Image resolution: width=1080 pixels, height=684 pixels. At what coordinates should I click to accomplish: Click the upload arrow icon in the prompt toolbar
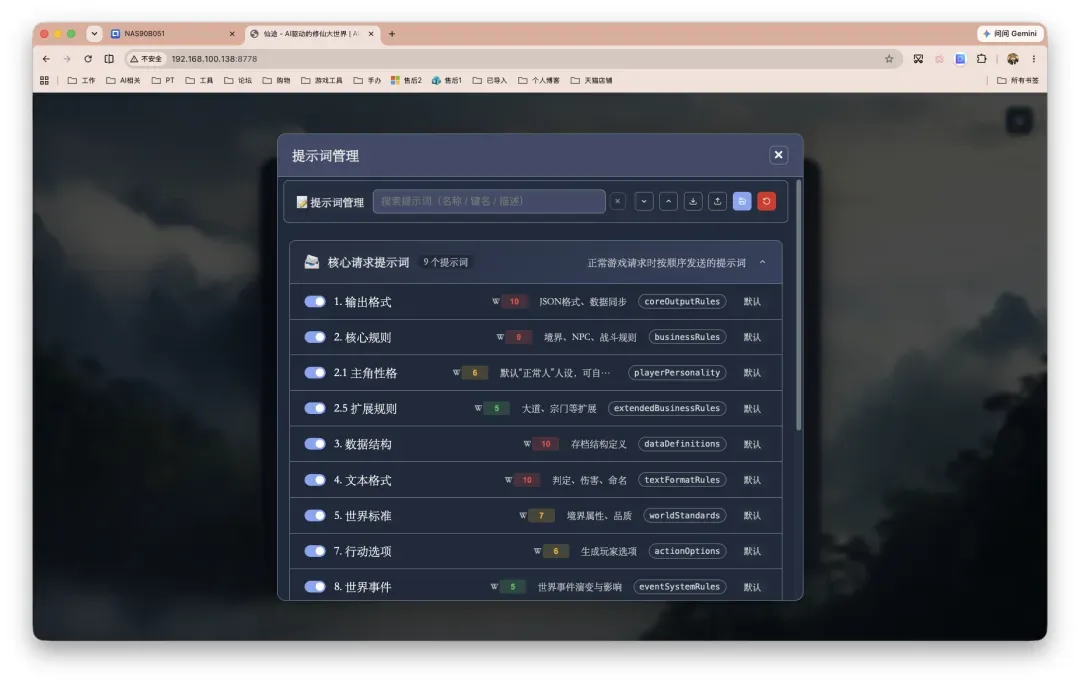point(717,201)
